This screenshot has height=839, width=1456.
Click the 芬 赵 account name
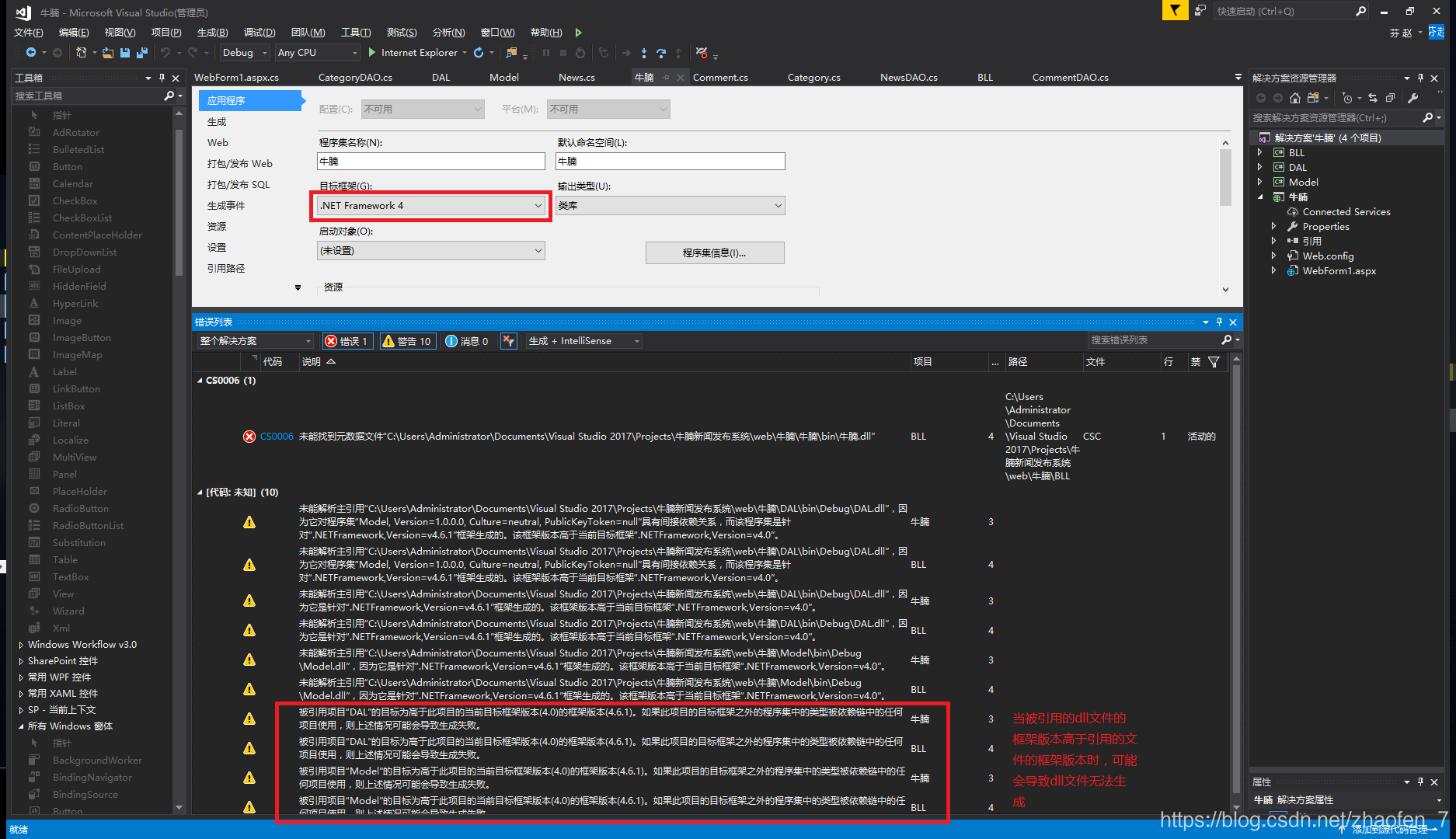(x=1401, y=33)
